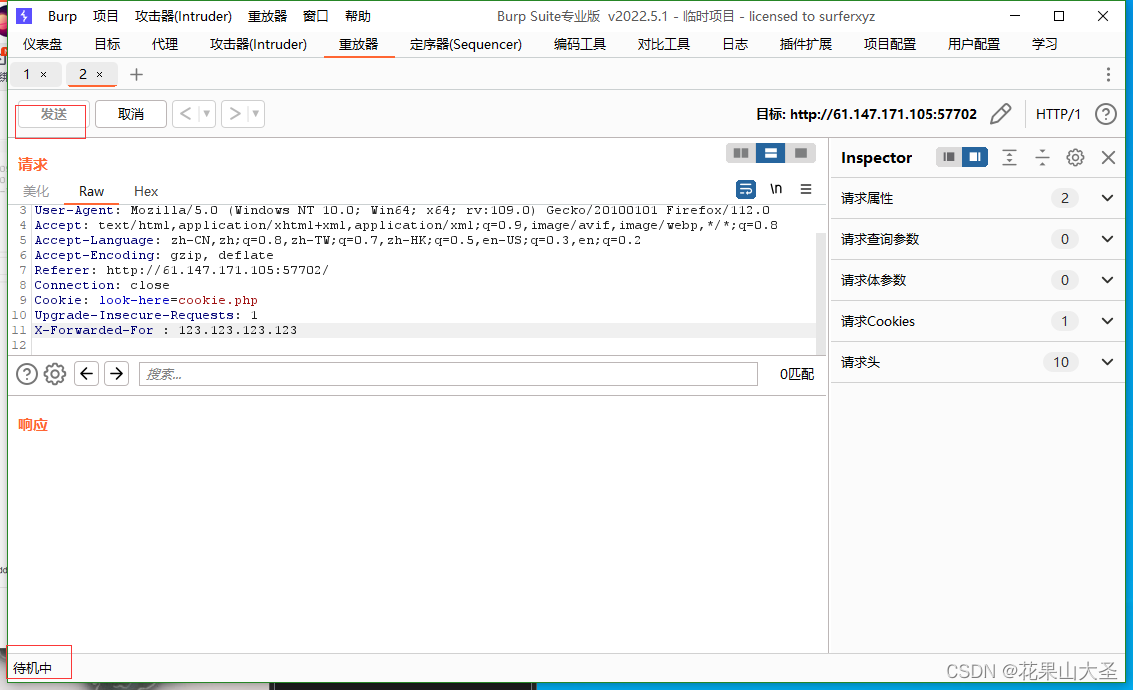Select side-by-side layout view

[741, 153]
